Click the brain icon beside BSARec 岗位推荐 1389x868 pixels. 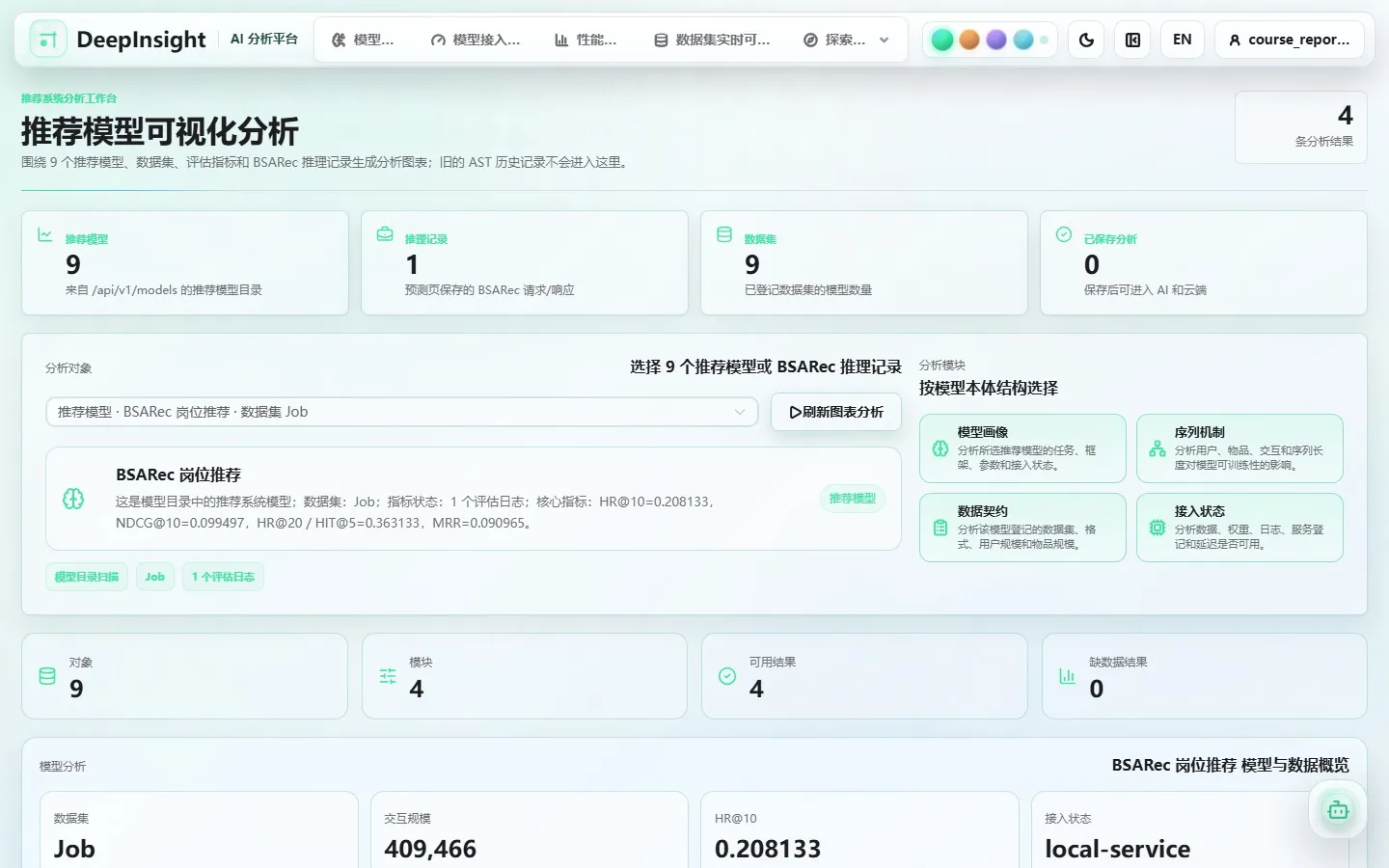(73, 499)
